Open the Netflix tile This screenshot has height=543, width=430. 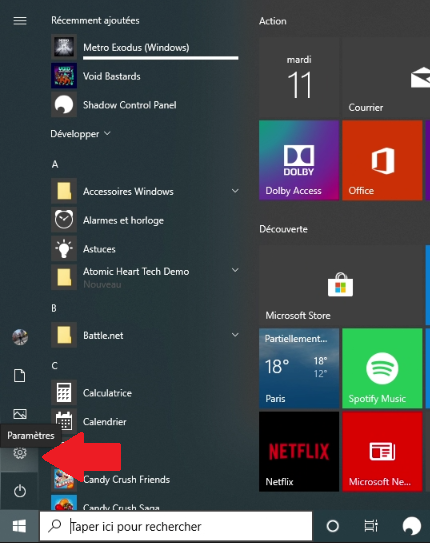tap(299, 452)
